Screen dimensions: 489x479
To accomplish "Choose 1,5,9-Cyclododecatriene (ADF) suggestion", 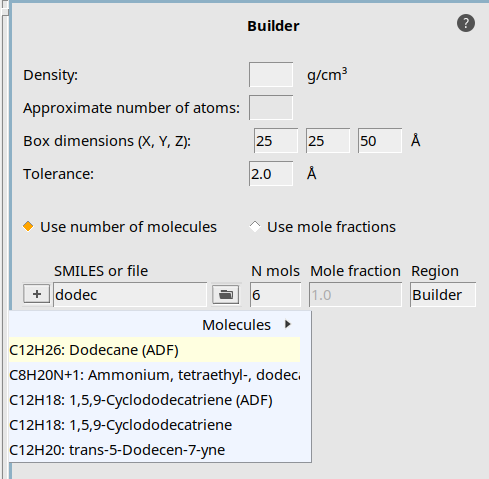I will (155, 400).
